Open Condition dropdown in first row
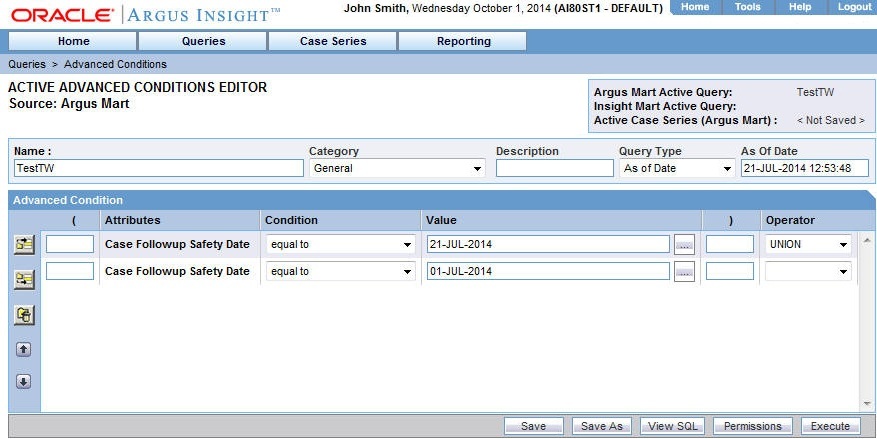The image size is (877, 439). (x=340, y=244)
